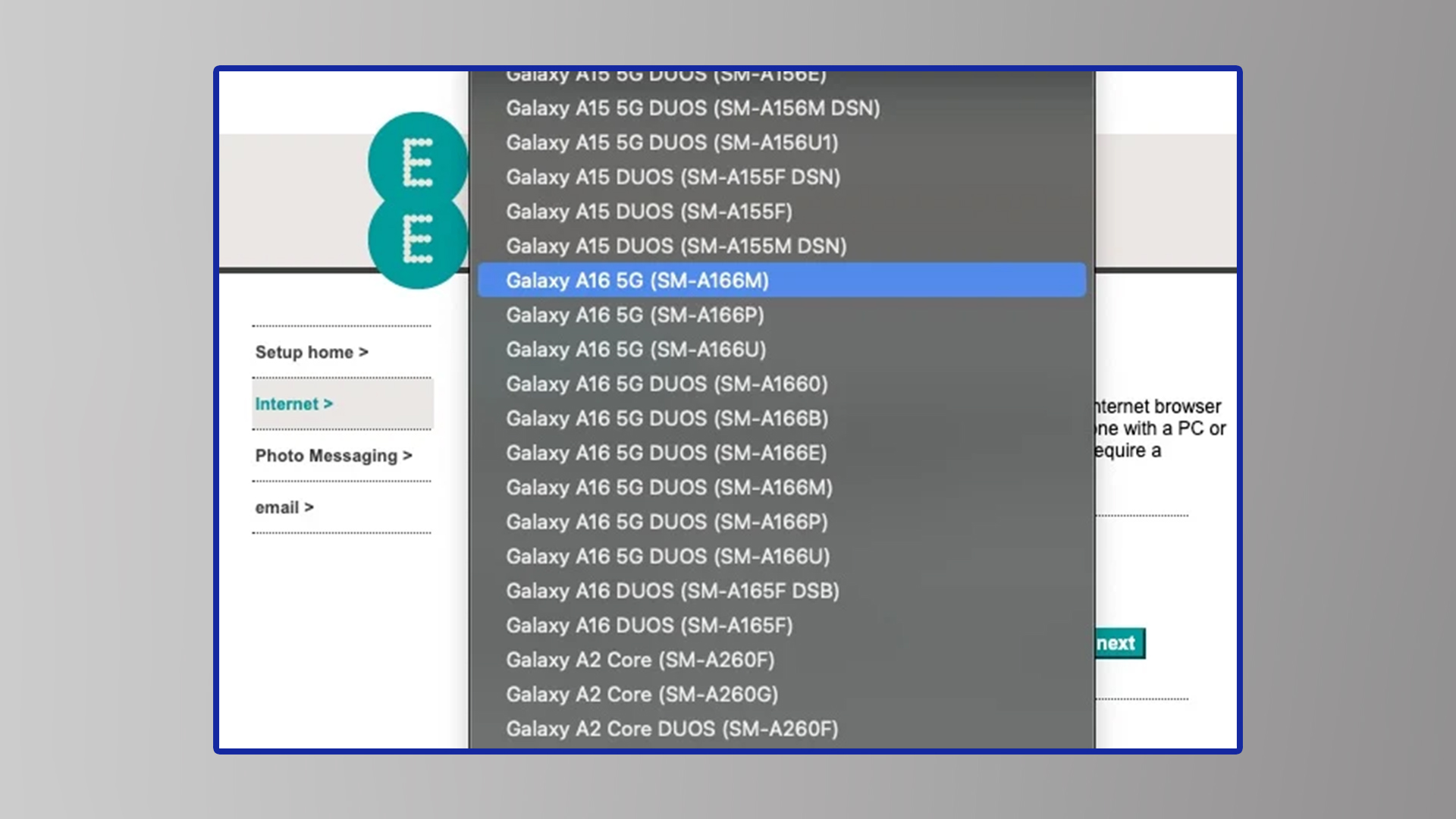
Task: Choose Galaxy A2 Core (SM-A260F)
Action: coord(781,661)
